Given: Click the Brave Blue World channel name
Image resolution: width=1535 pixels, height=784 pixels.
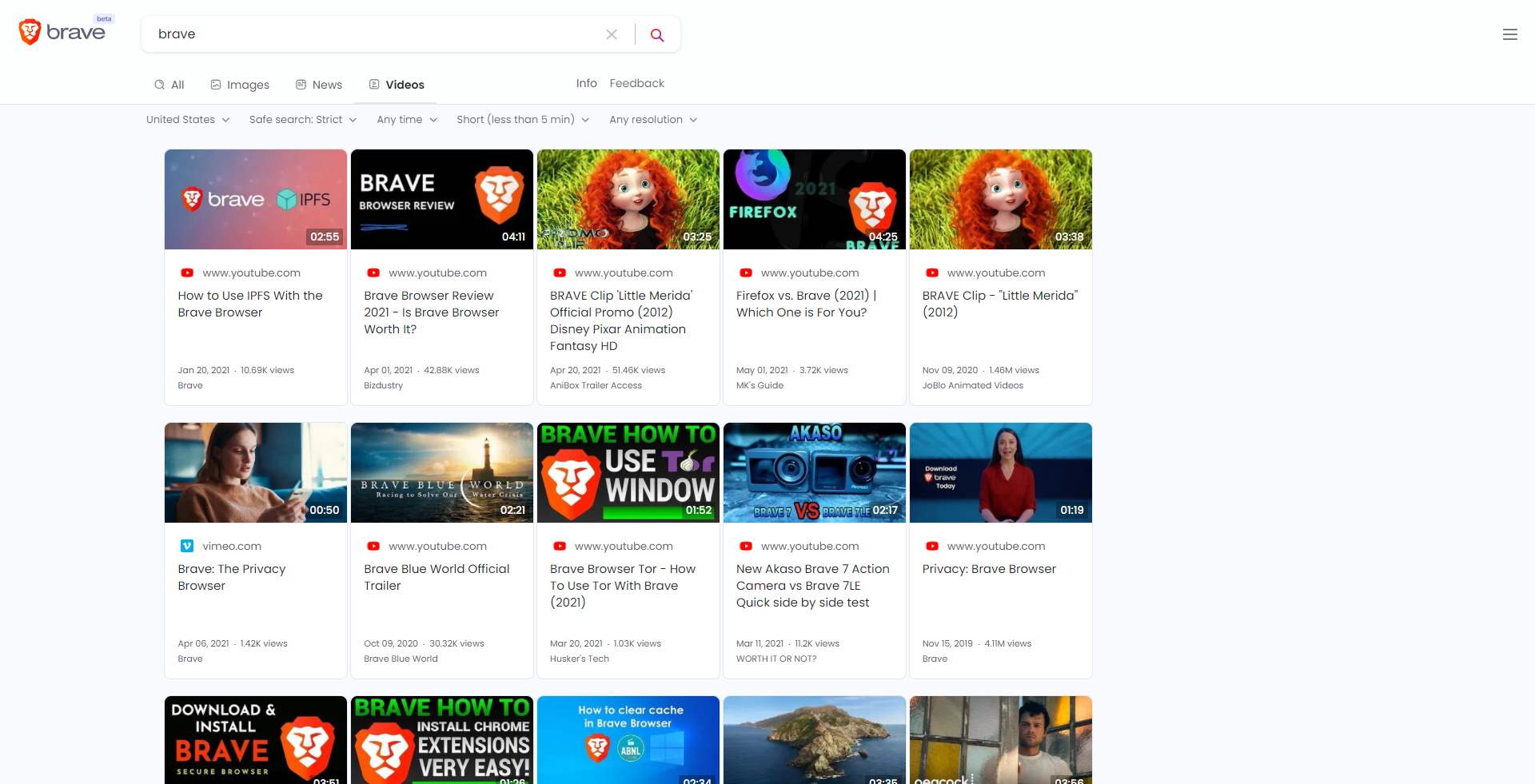Looking at the screenshot, I should pyautogui.click(x=401, y=659).
